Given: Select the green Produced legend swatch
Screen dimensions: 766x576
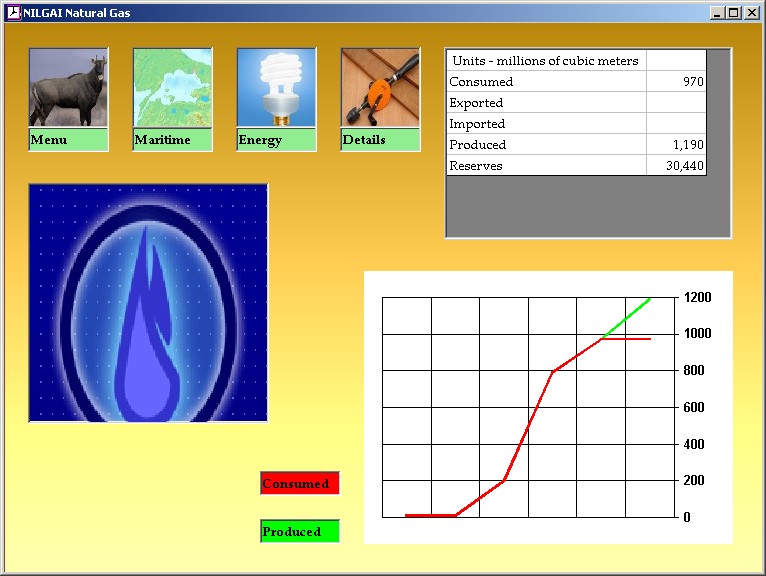Looking at the screenshot, I should (299, 532).
